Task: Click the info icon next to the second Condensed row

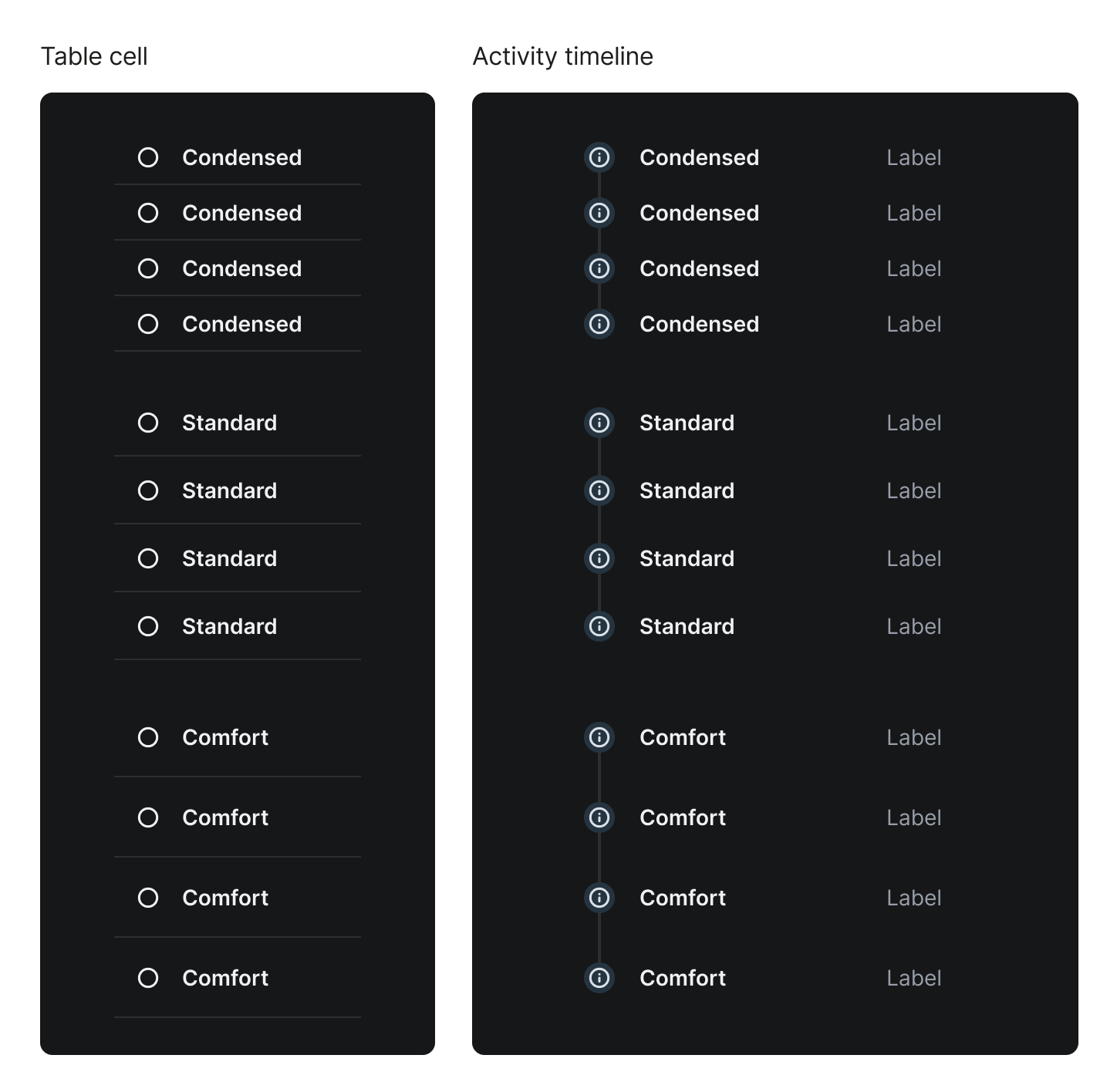Action: 599,213
